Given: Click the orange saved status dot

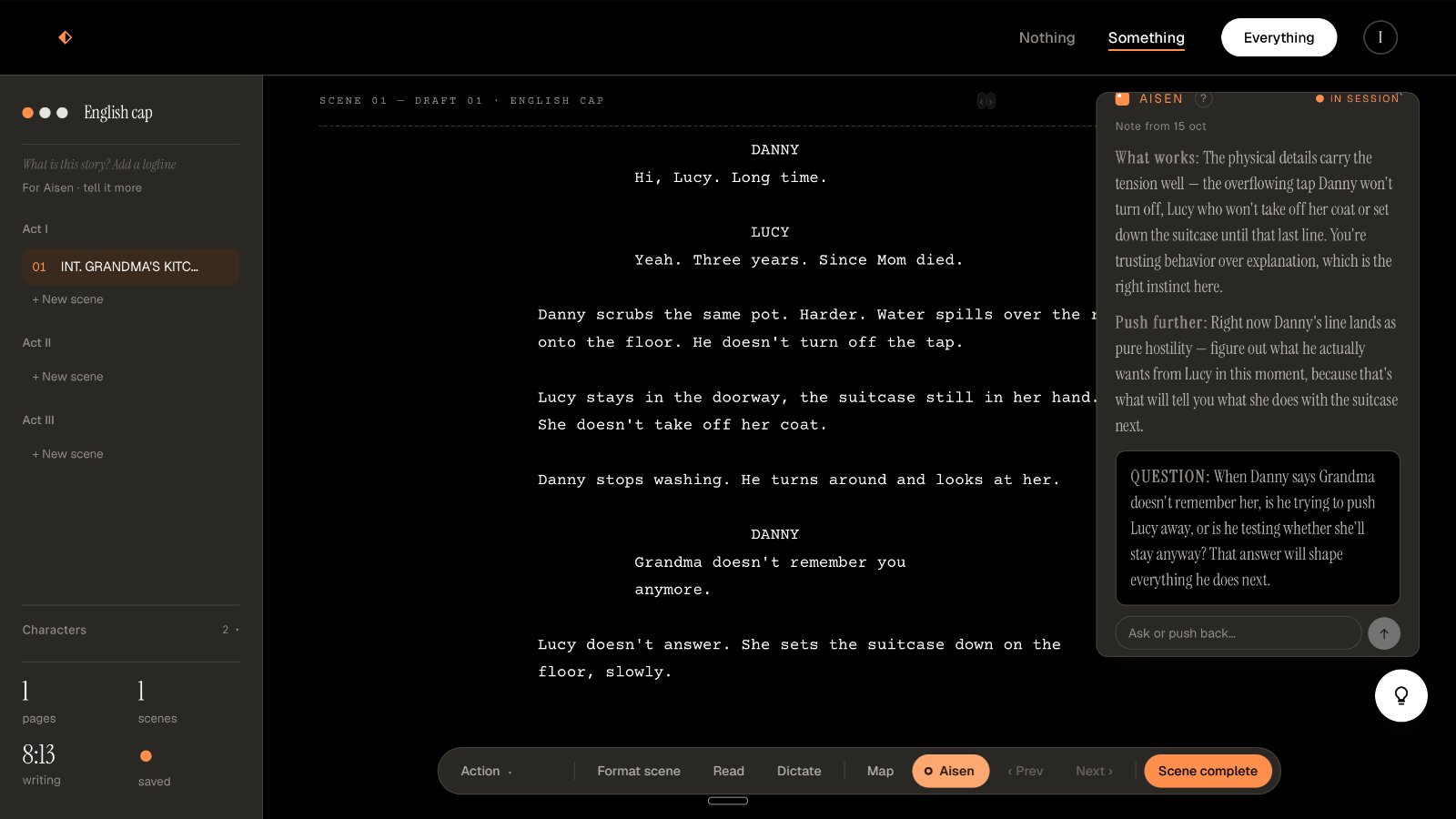Looking at the screenshot, I should pyautogui.click(x=146, y=755).
